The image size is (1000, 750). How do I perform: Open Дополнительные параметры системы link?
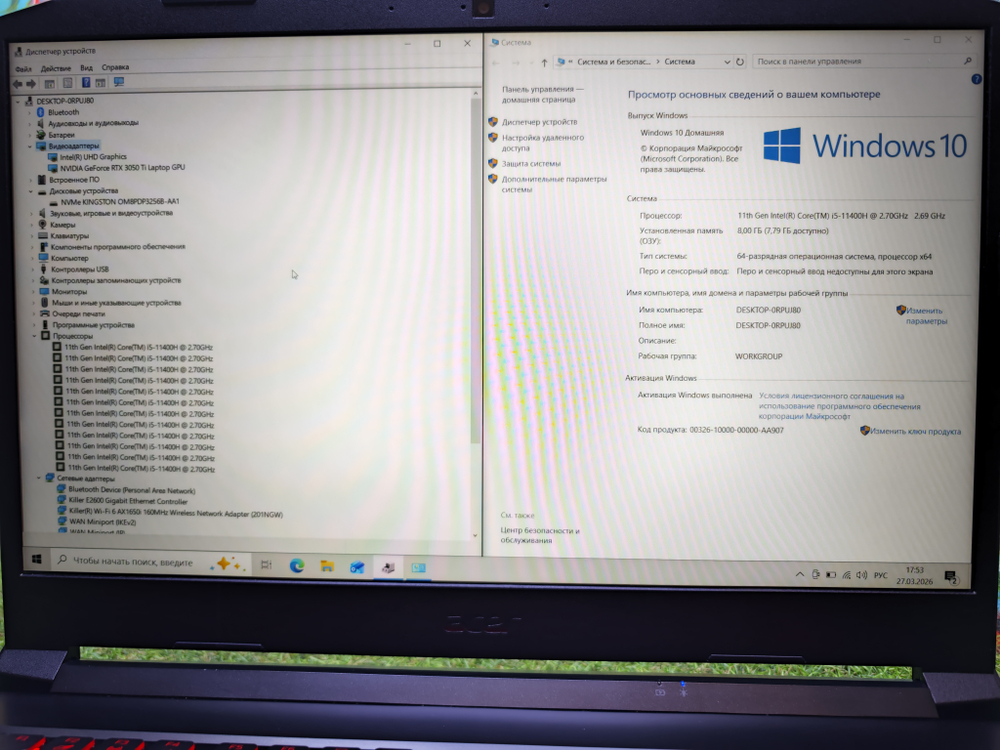point(554,184)
